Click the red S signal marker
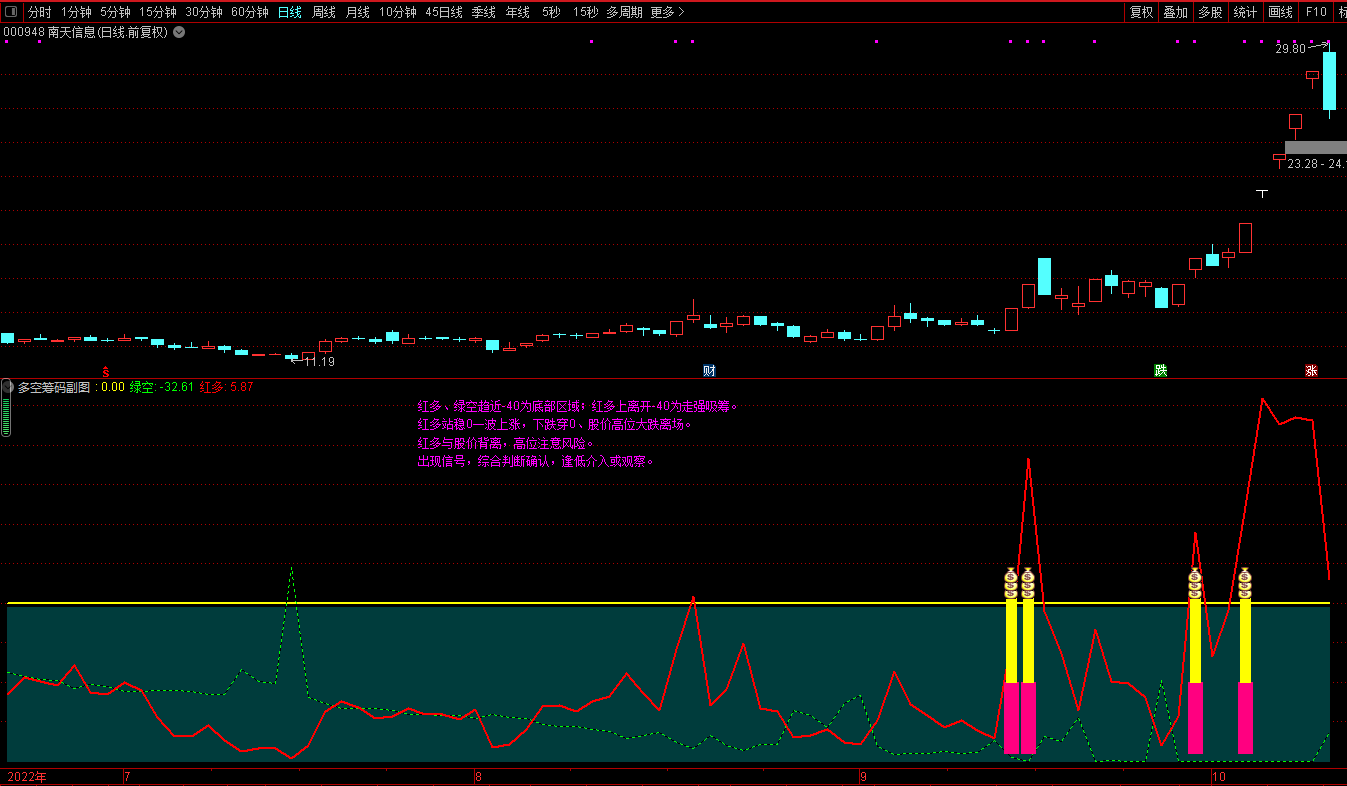This screenshot has width=1347, height=786. (106, 372)
